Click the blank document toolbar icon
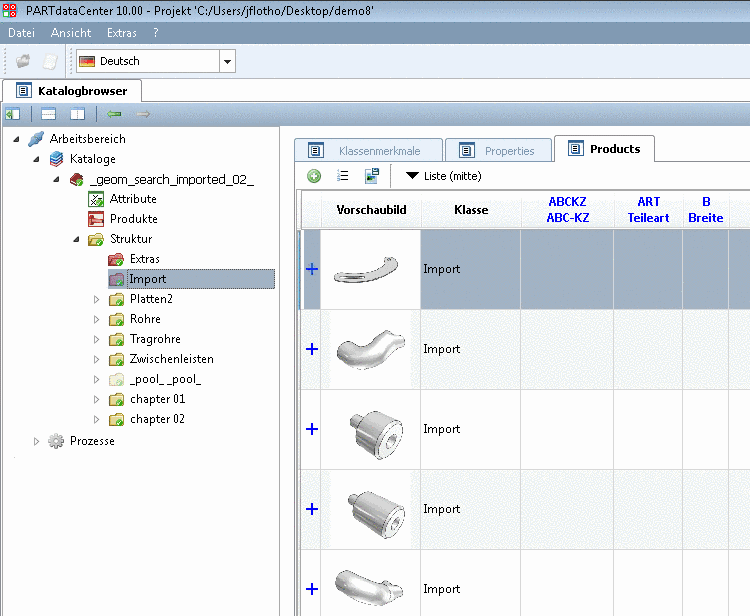 tap(50, 61)
